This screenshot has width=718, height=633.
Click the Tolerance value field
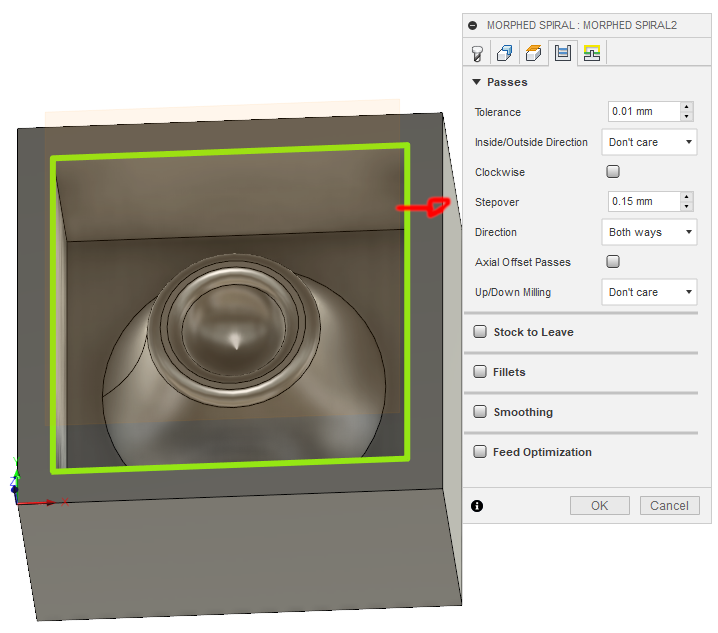click(x=644, y=111)
